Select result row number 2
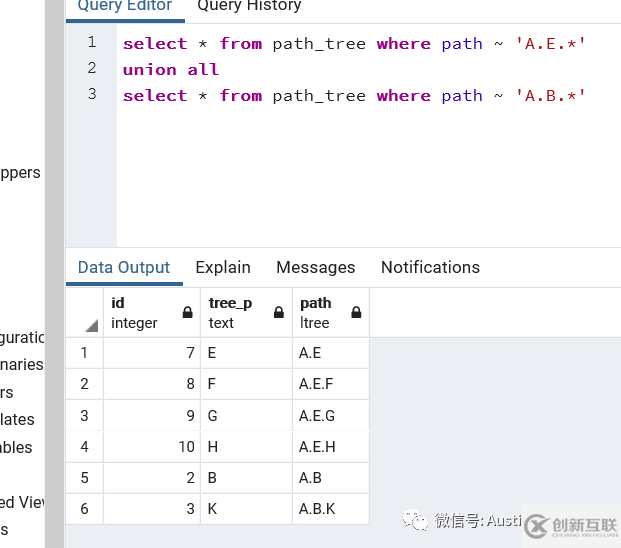Screen dimensions: 621x548 pos(84,384)
